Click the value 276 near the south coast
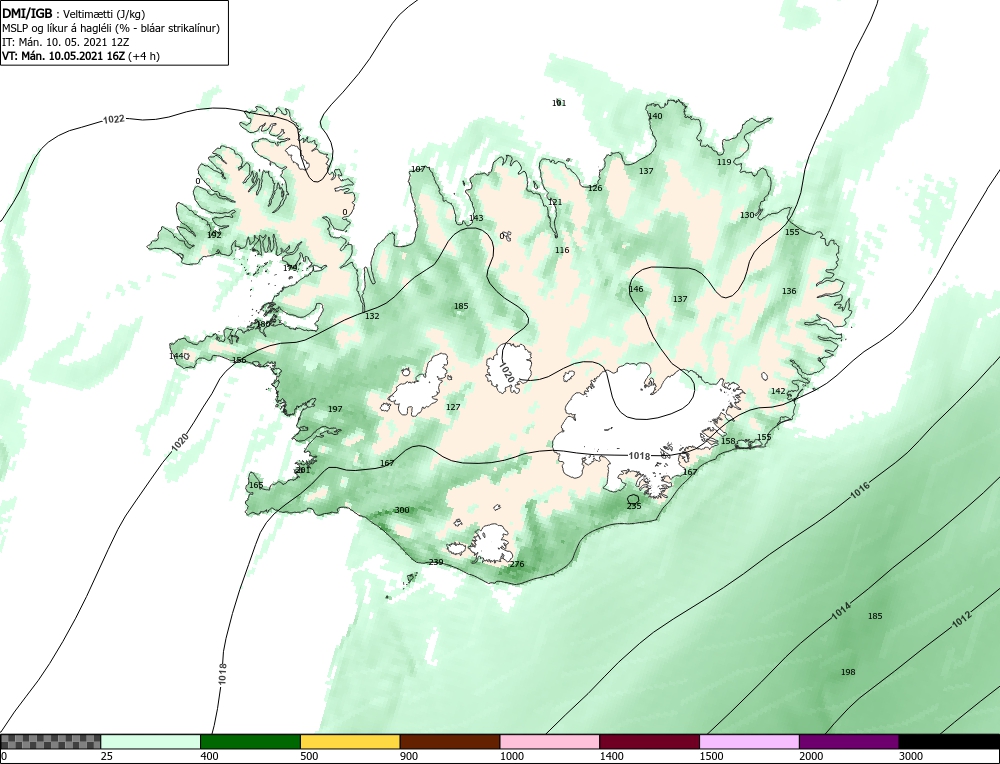The height and width of the screenshot is (764, 1000). (517, 564)
